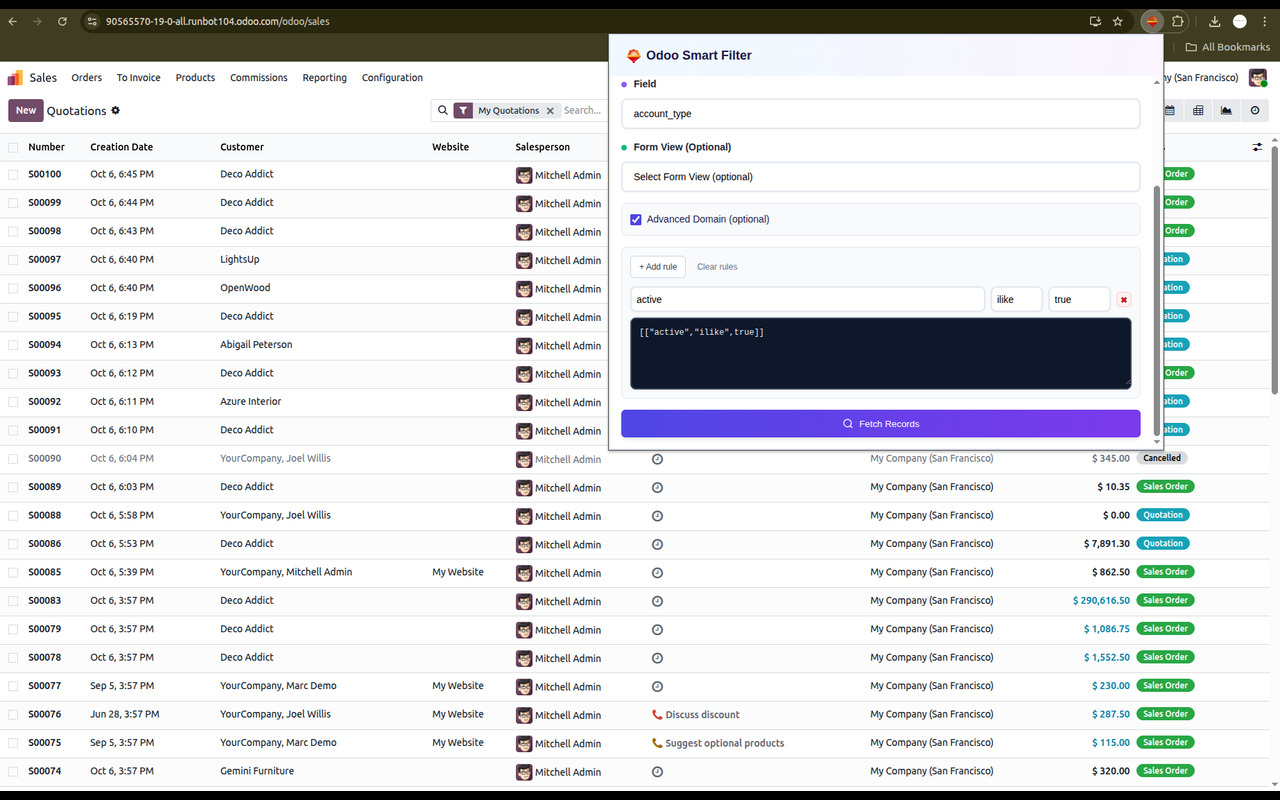Viewport: 1280px width, 800px height.
Task: Click the browser address bar URL
Action: pos(217,21)
